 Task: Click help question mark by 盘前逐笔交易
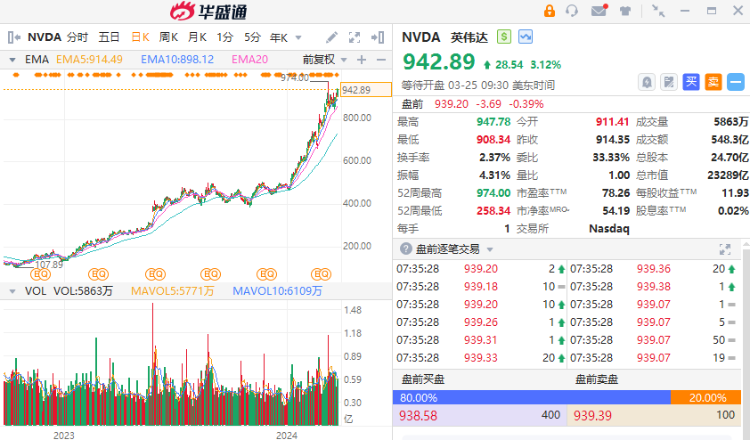click(x=406, y=249)
